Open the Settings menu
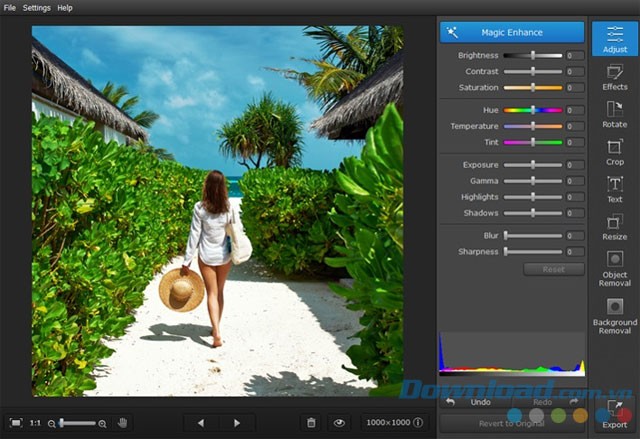This screenshot has height=439, width=640. point(37,7)
